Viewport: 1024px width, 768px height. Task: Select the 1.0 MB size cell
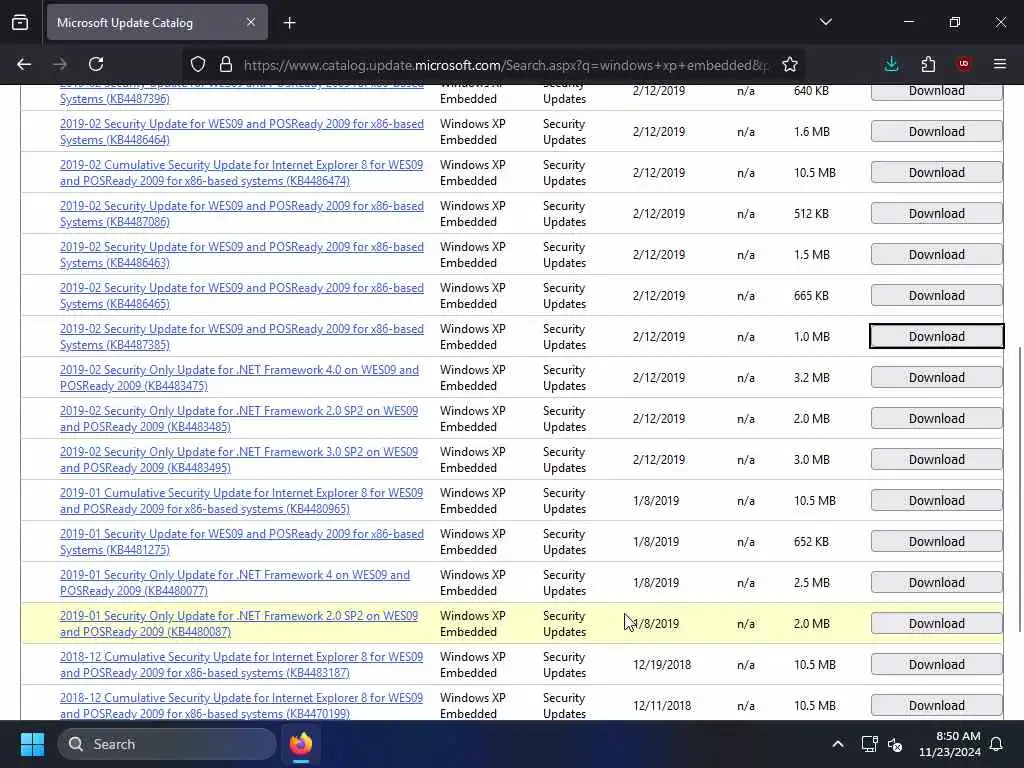[812, 337]
